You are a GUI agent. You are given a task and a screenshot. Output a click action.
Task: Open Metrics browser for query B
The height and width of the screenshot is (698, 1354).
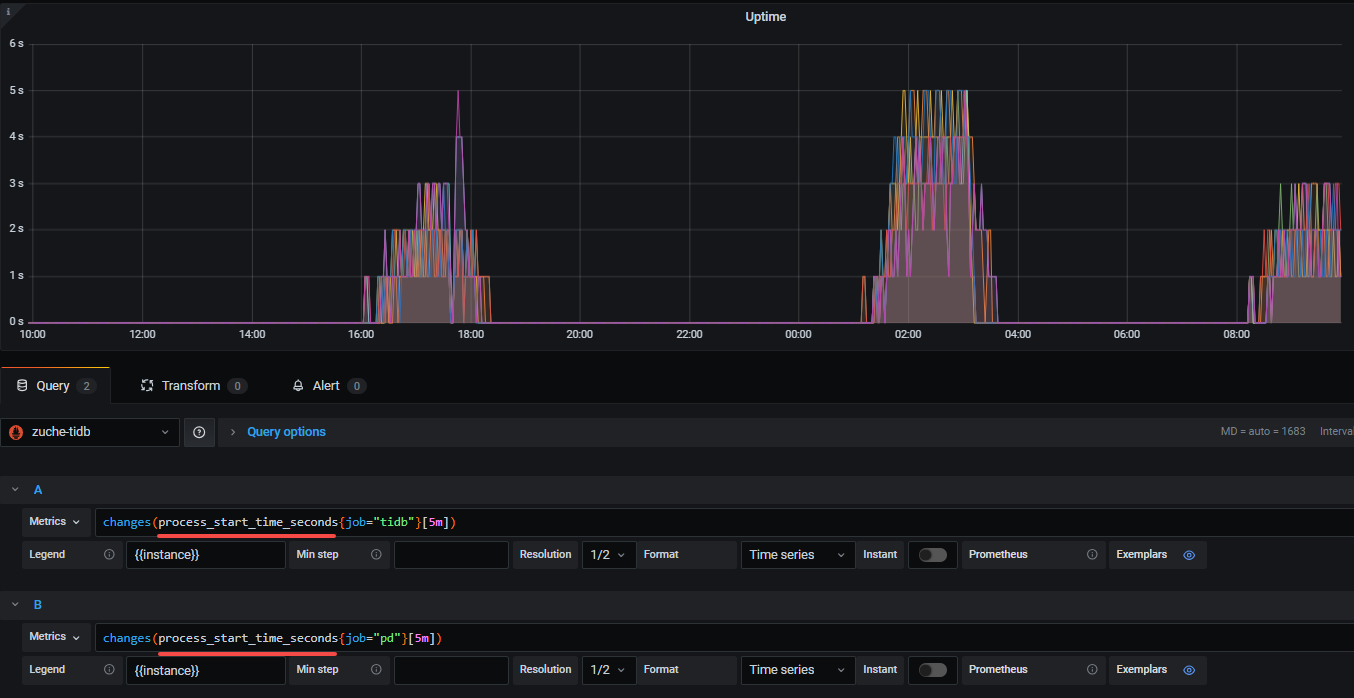tap(55, 637)
